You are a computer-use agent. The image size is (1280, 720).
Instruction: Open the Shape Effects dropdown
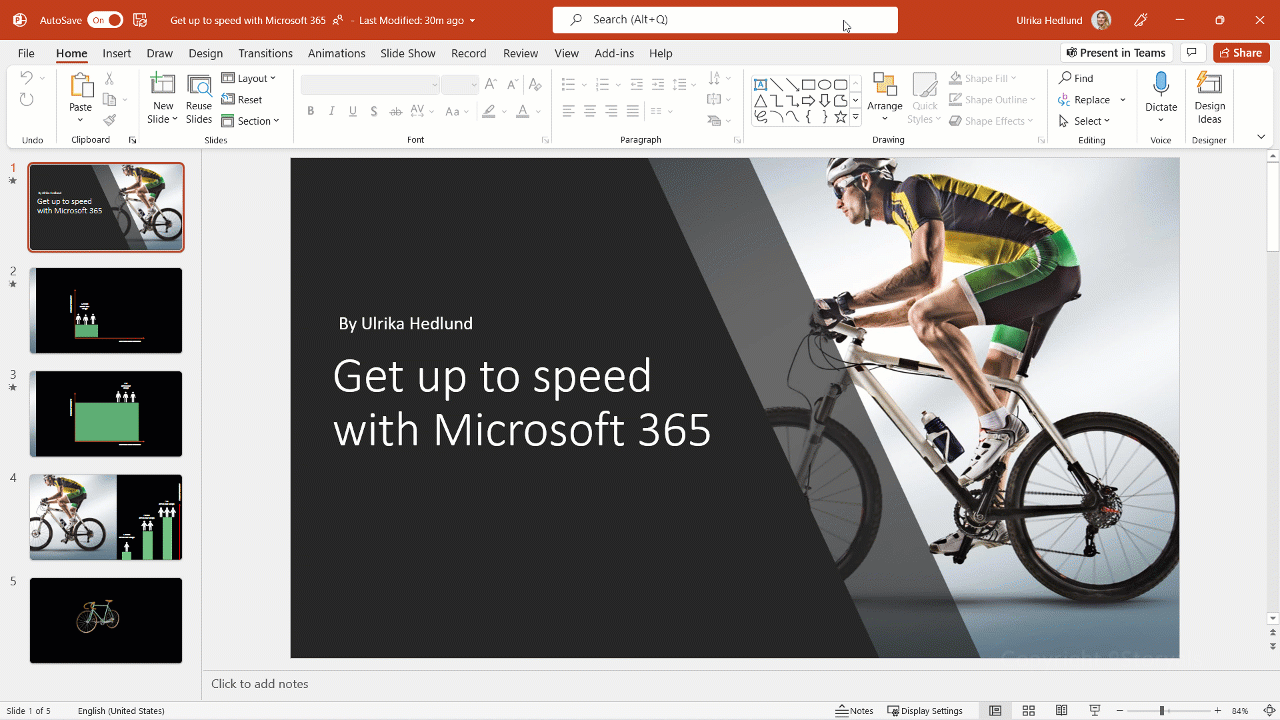click(x=990, y=121)
